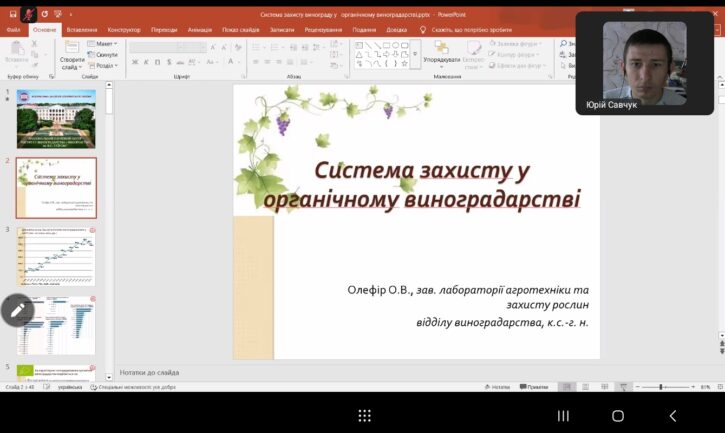Toggle center text alignment

click(x=267, y=62)
